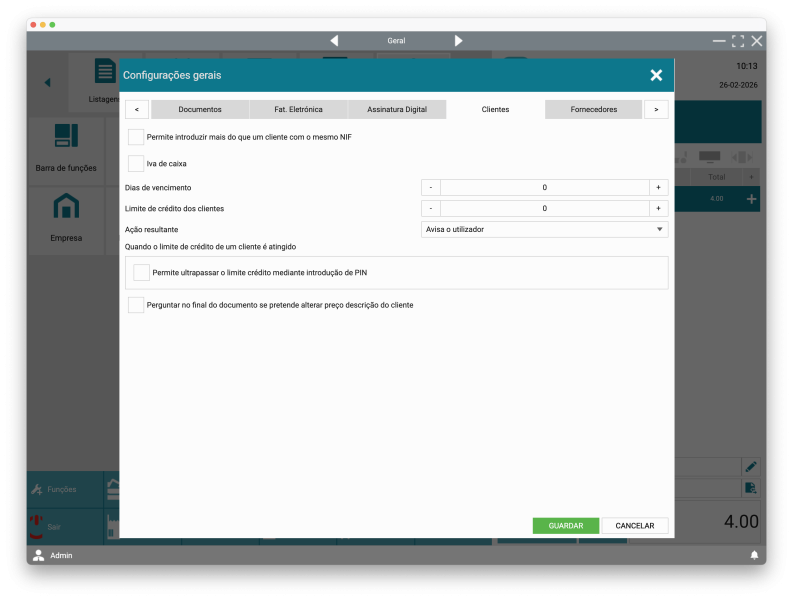Click the Barra de funções icon

[66, 136]
